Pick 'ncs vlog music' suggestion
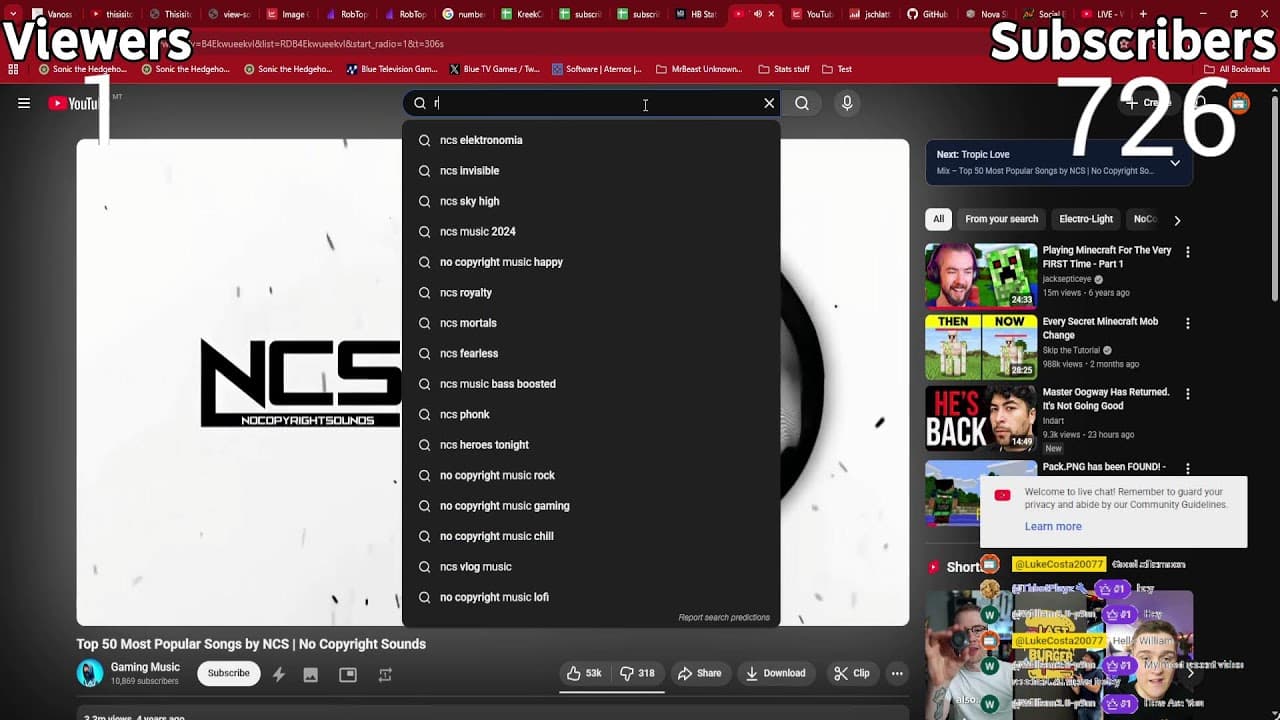1280x720 pixels. pyautogui.click(x=591, y=567)
